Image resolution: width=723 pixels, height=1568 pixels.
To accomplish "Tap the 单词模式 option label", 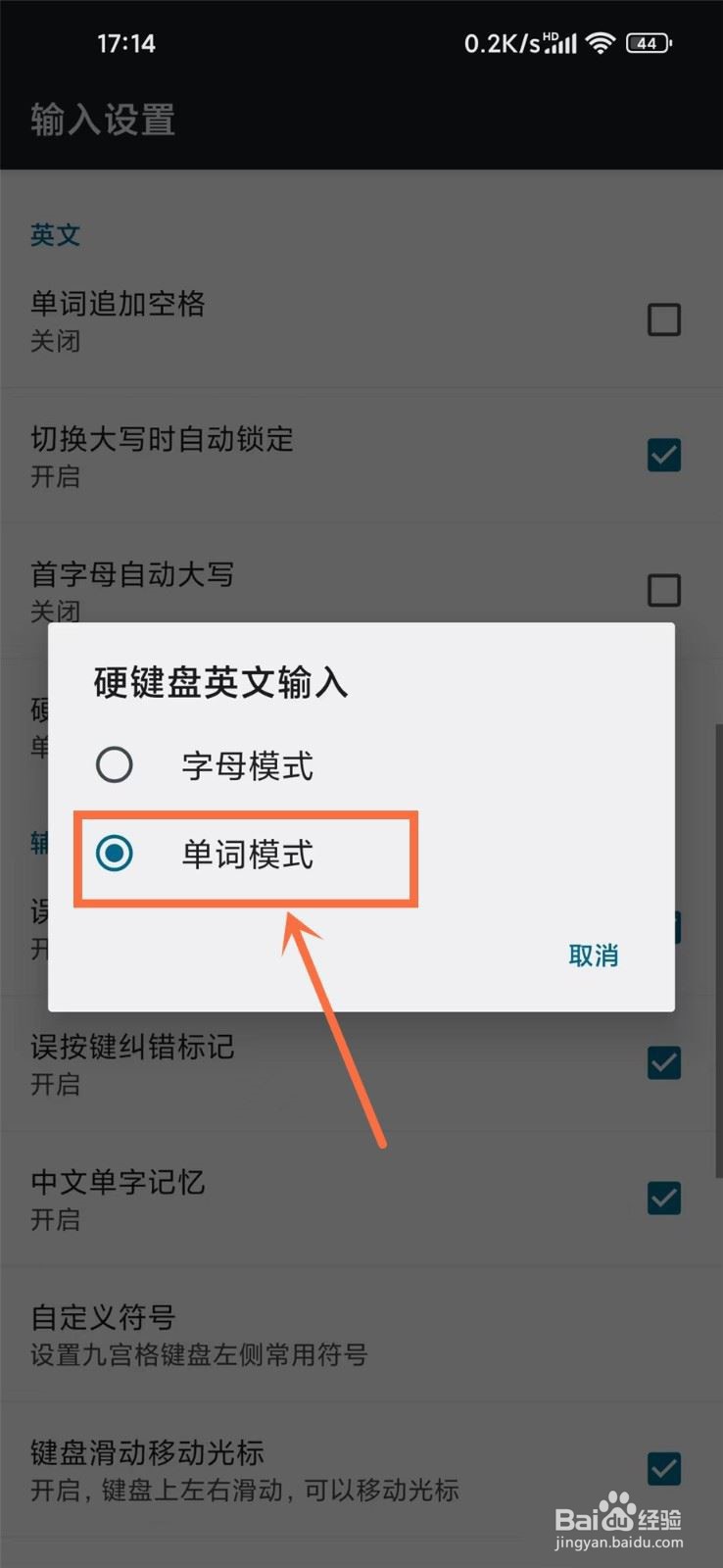I will coord(248,854).
